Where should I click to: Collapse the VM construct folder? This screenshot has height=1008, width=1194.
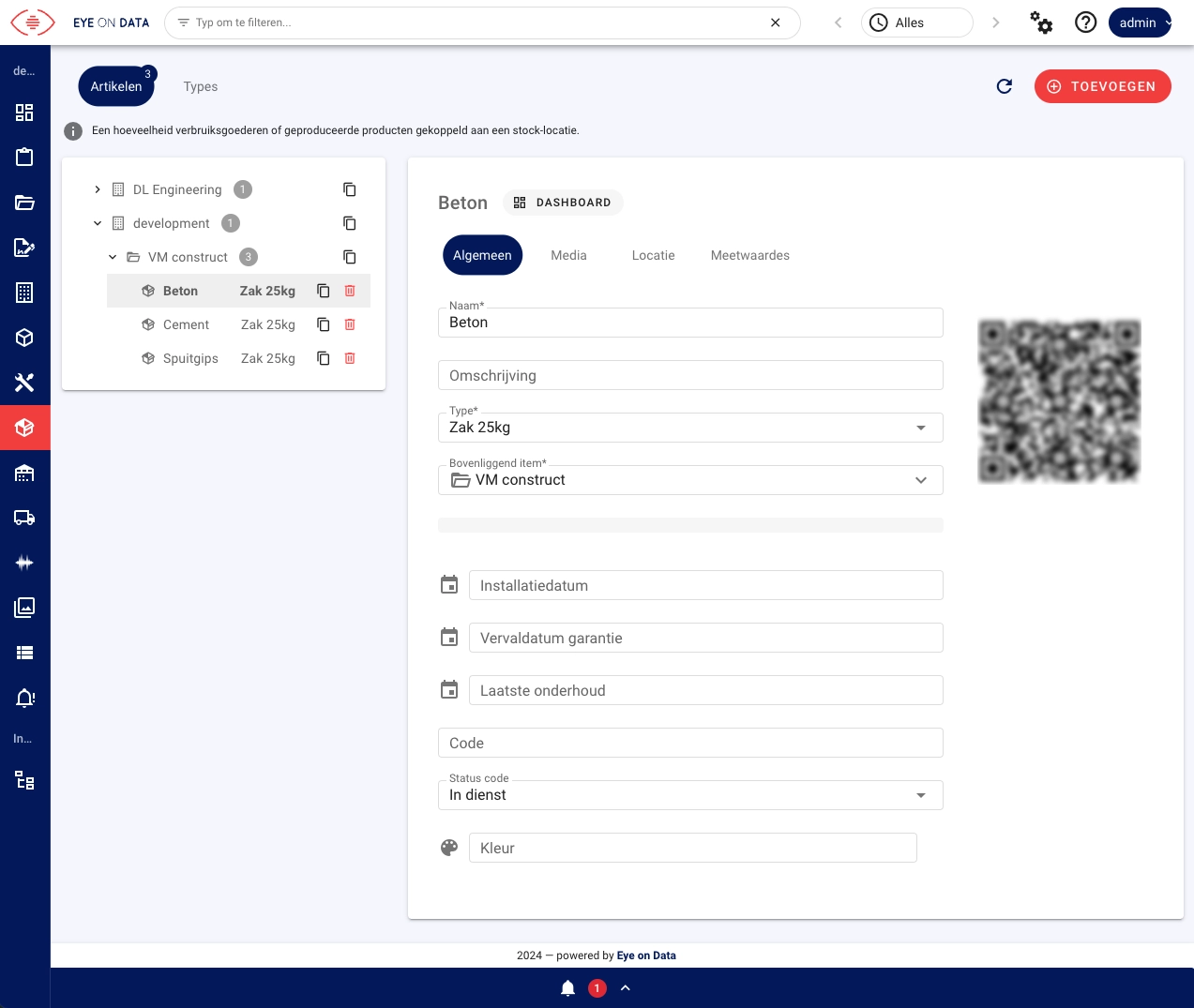[113, 257]
